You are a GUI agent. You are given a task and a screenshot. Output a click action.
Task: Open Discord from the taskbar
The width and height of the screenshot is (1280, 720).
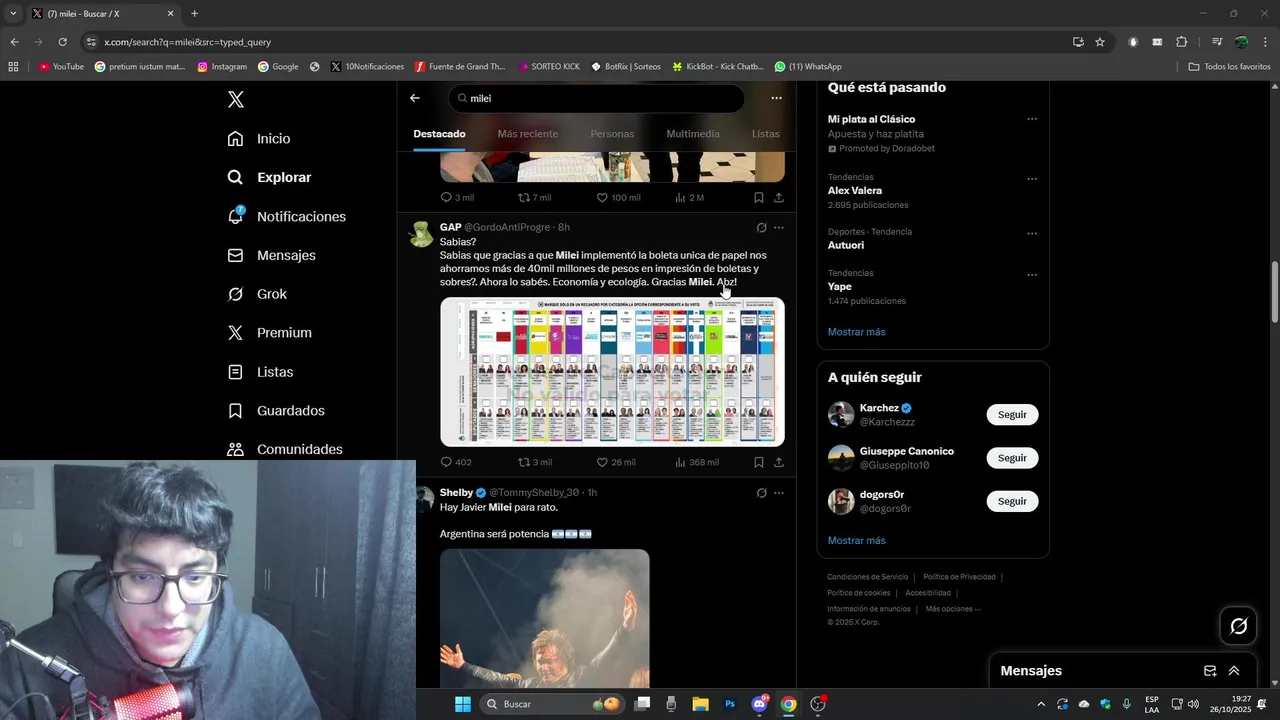click(759, 704)
